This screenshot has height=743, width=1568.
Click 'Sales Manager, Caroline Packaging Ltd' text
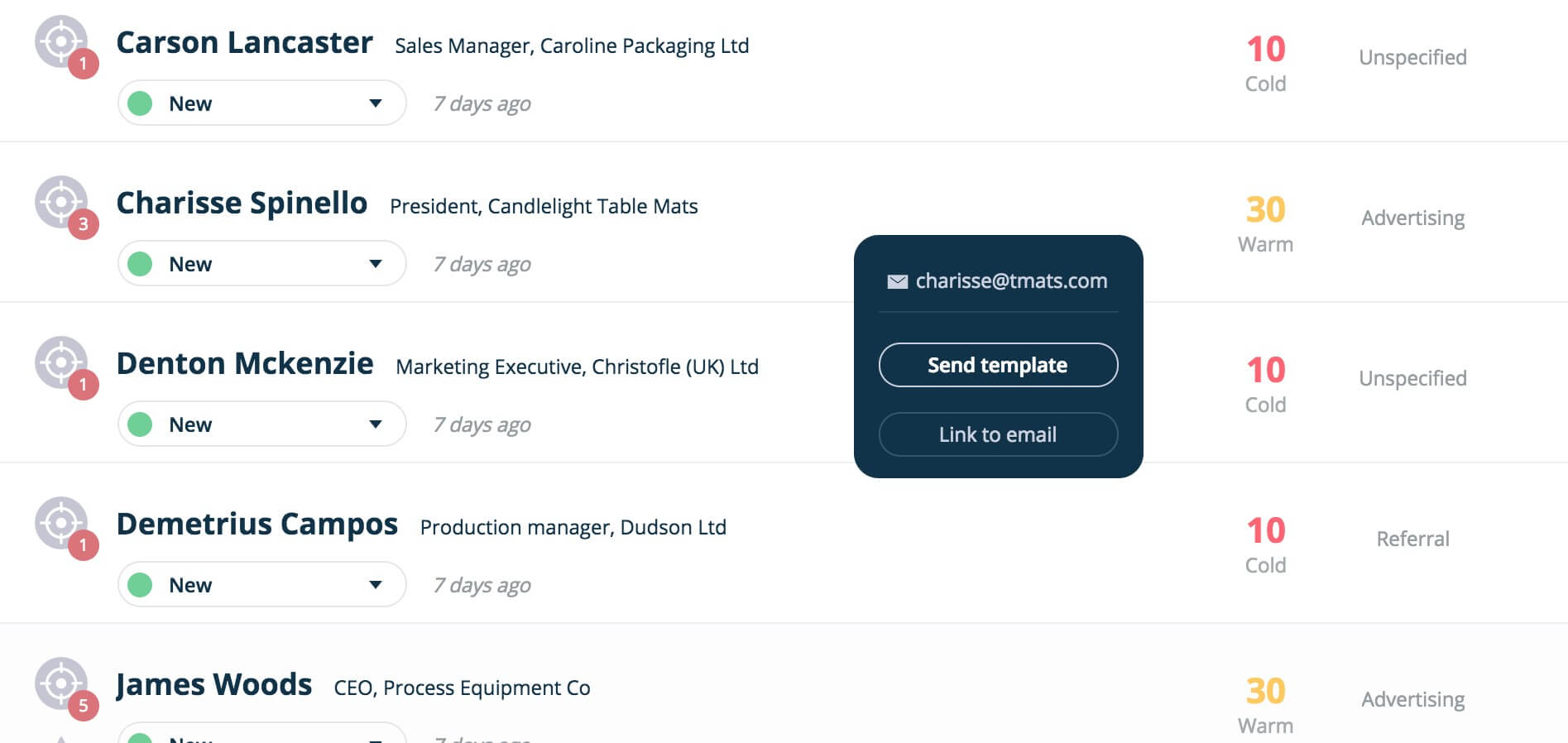pos(572,46)
